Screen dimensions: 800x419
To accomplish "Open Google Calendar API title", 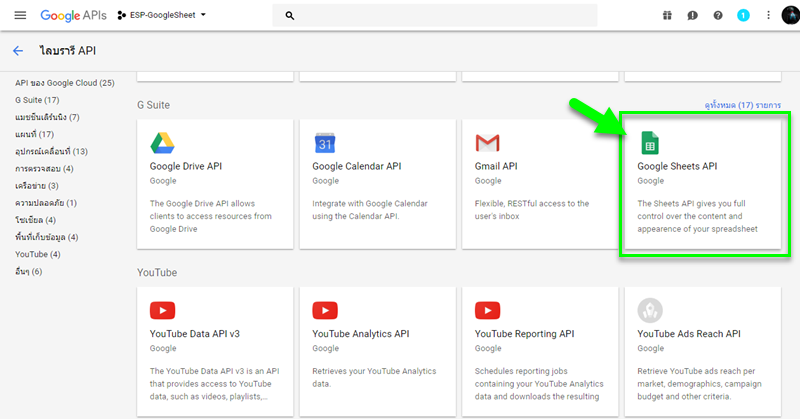I will click(357, 166).
